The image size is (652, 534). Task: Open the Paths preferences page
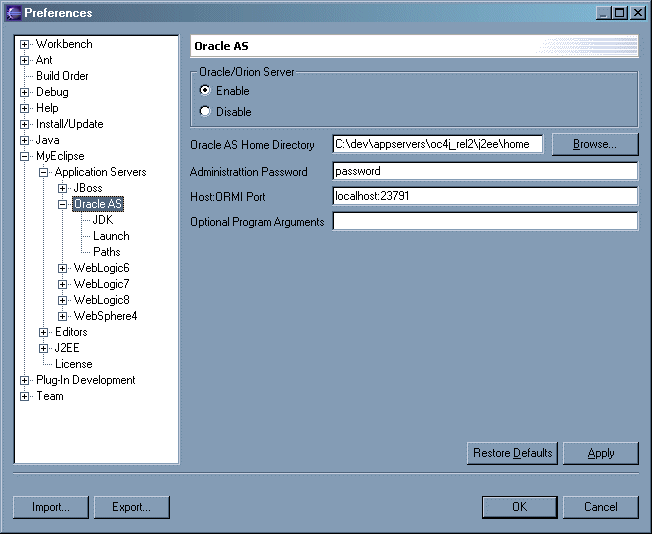tap(106, 252)
